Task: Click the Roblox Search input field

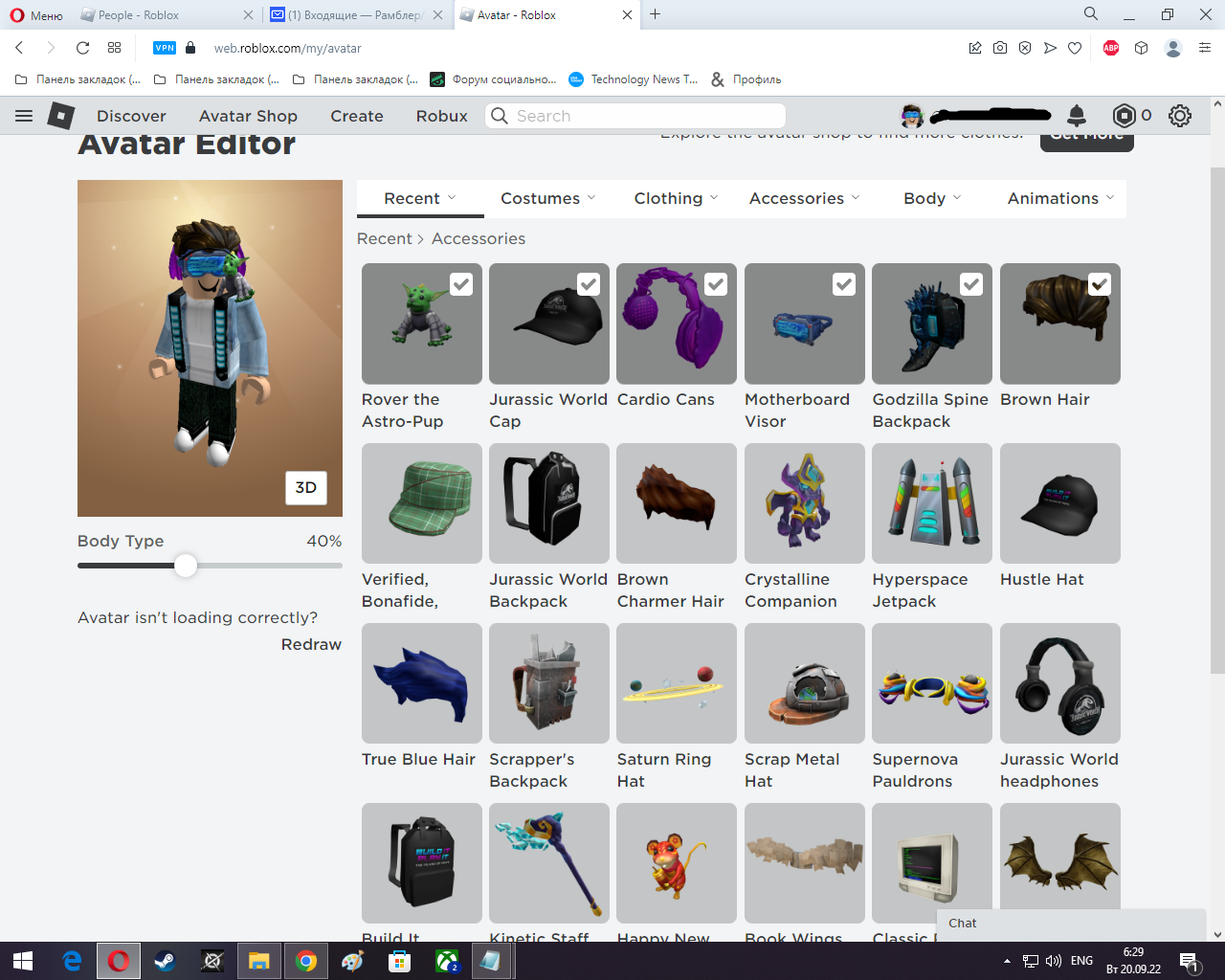Action: 635,116
